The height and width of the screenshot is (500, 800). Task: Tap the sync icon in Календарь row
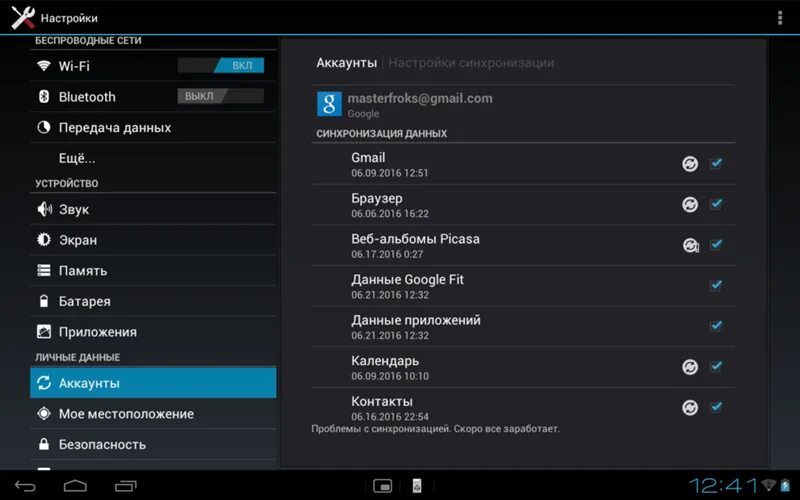click(x=690, y=367)
